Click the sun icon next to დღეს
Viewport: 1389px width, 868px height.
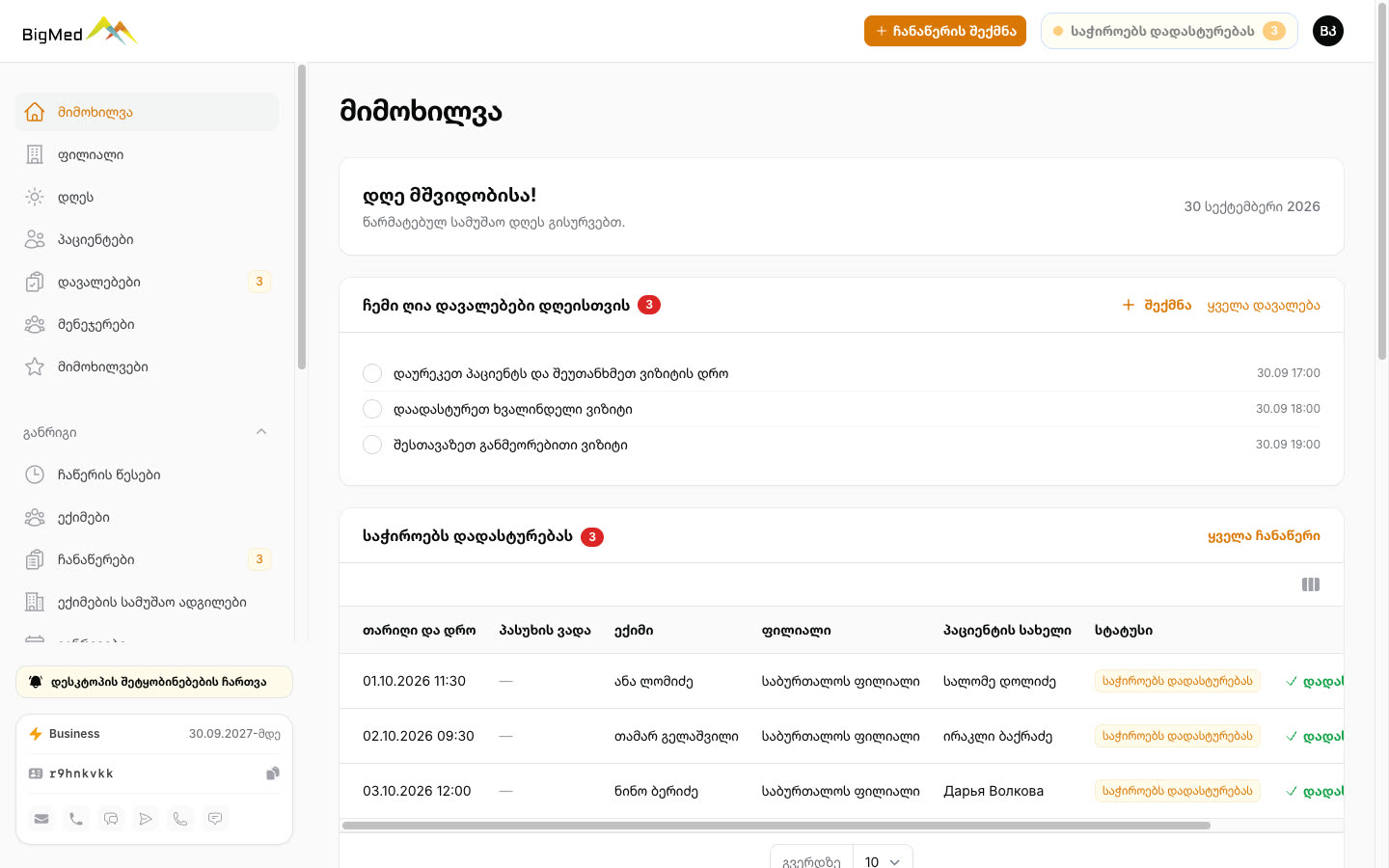coord(35,197)
